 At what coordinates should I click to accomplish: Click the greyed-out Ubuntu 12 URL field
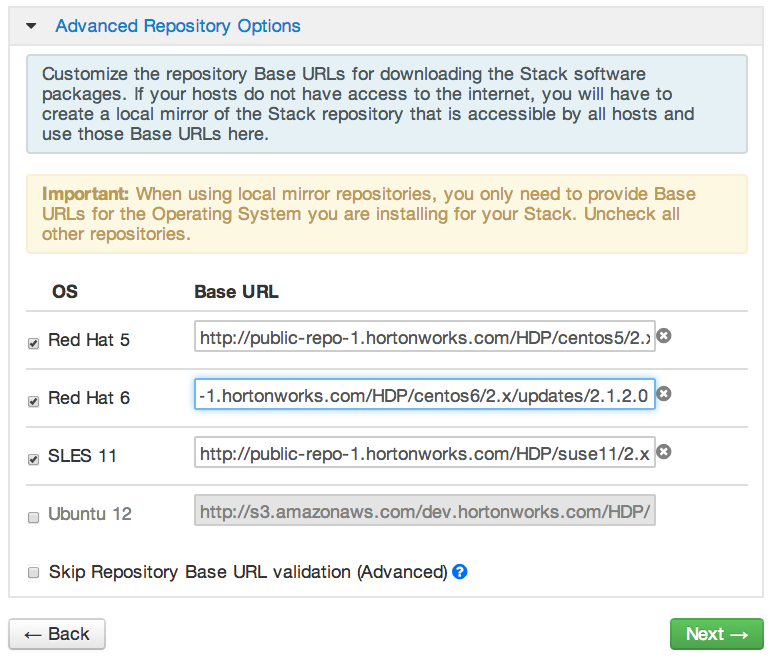pos(425,511)
